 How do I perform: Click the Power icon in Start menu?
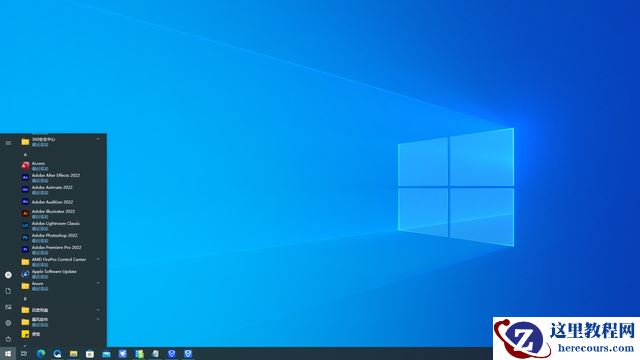[8, 339]
